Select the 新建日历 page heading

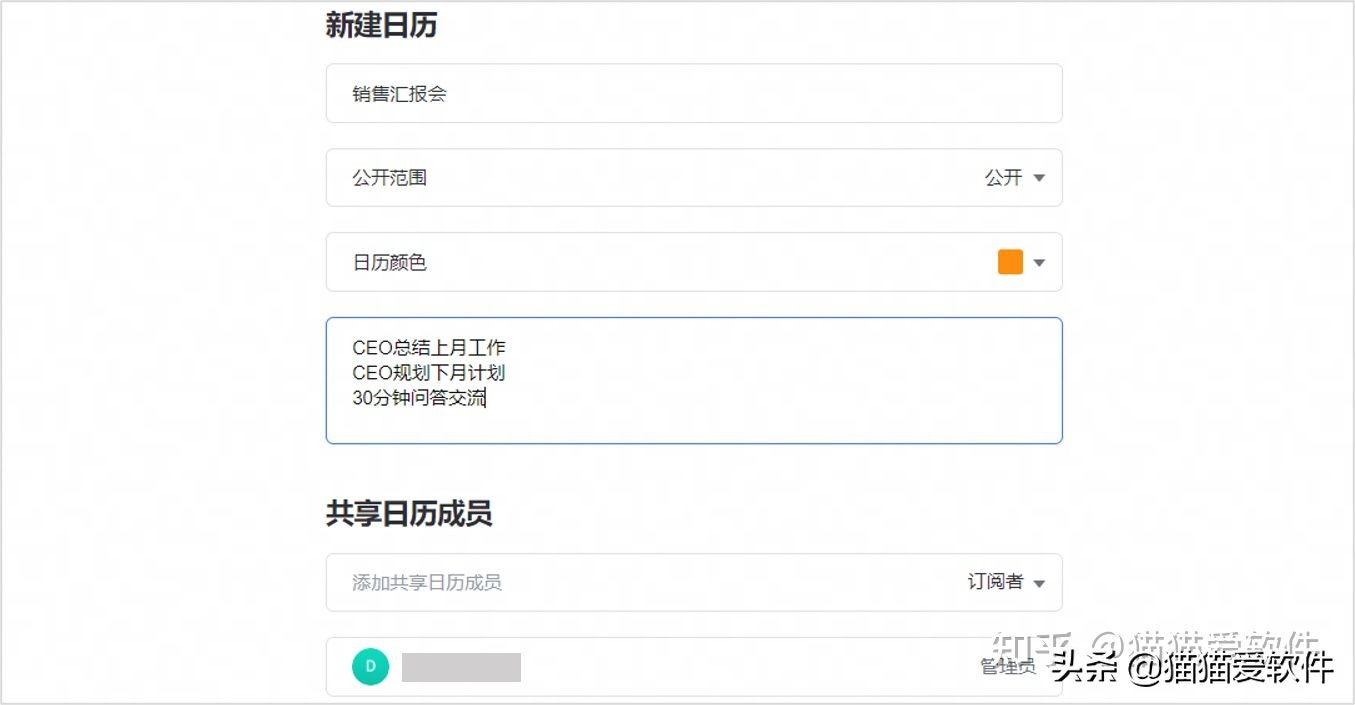click(381, 24)
